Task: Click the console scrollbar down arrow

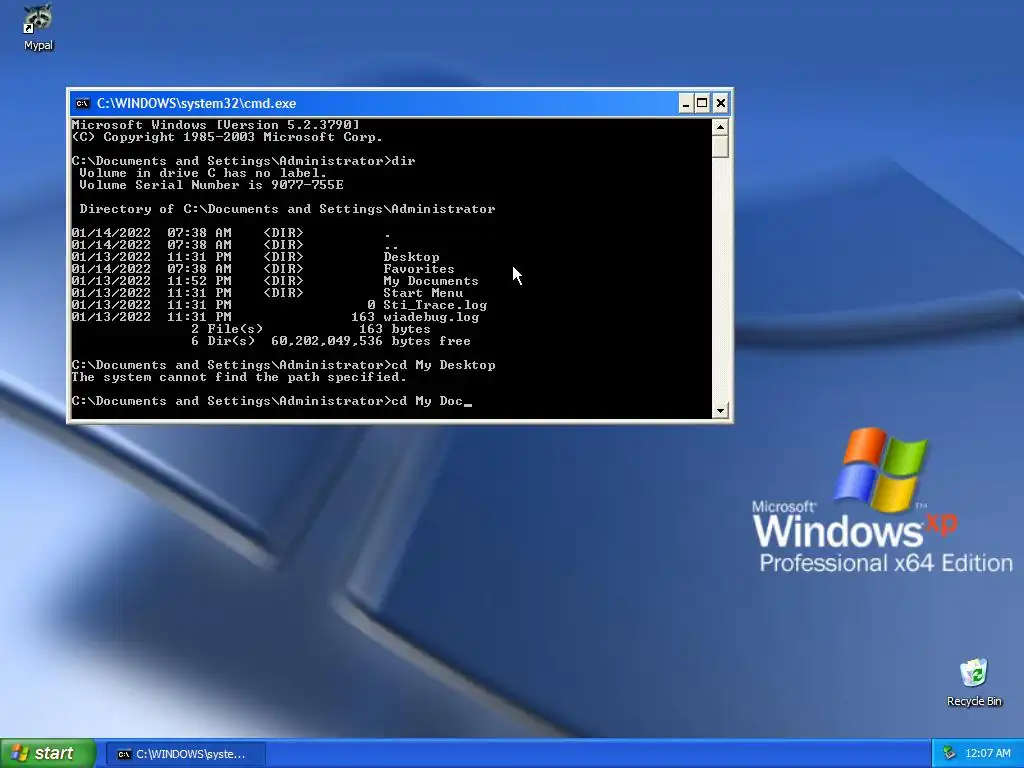Action: [720, 411]
